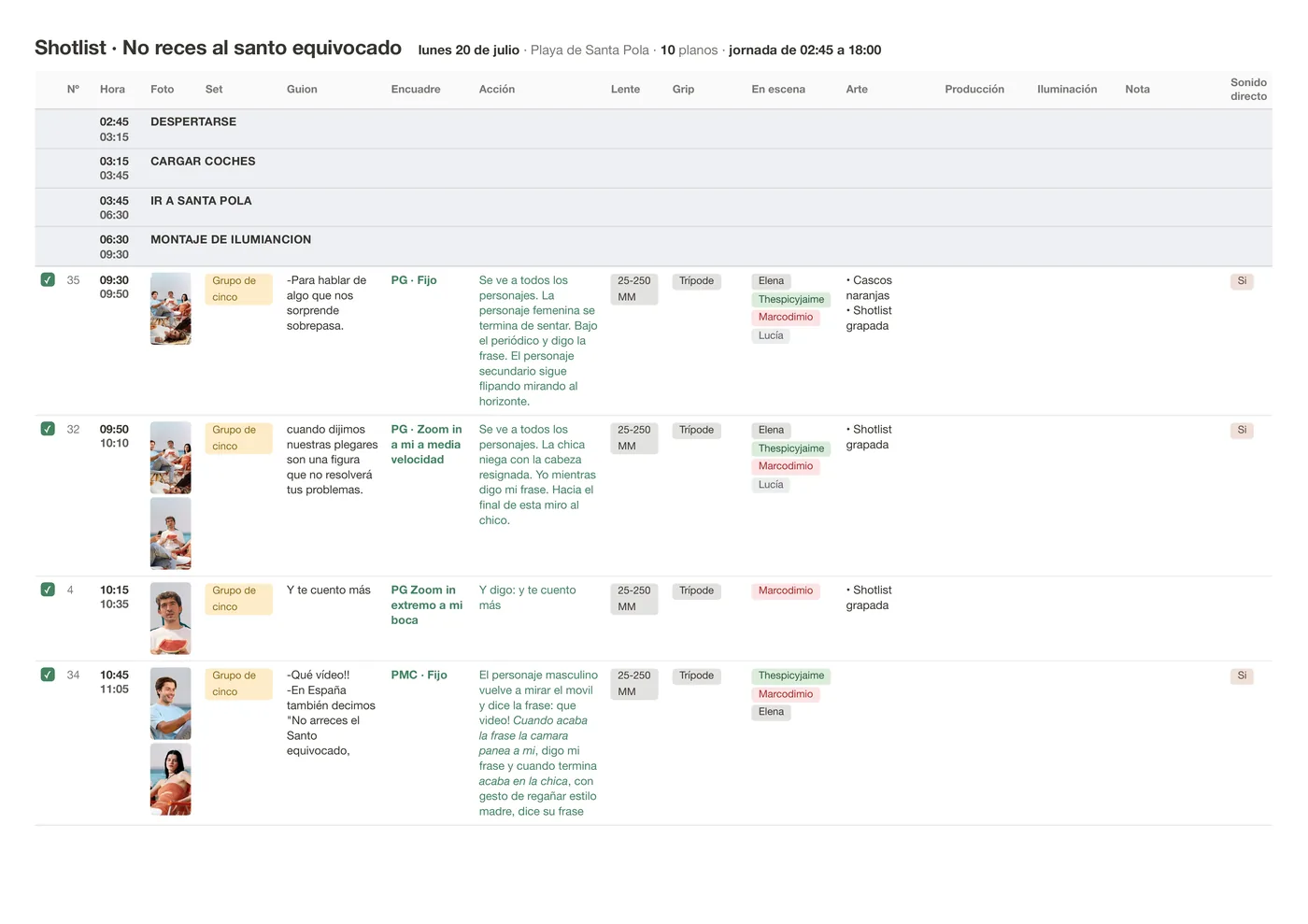Click the Lucía tag in shot 35
Image resolution: width=1308 pixels, height=924 pixels.
click(x=771, y=335)
